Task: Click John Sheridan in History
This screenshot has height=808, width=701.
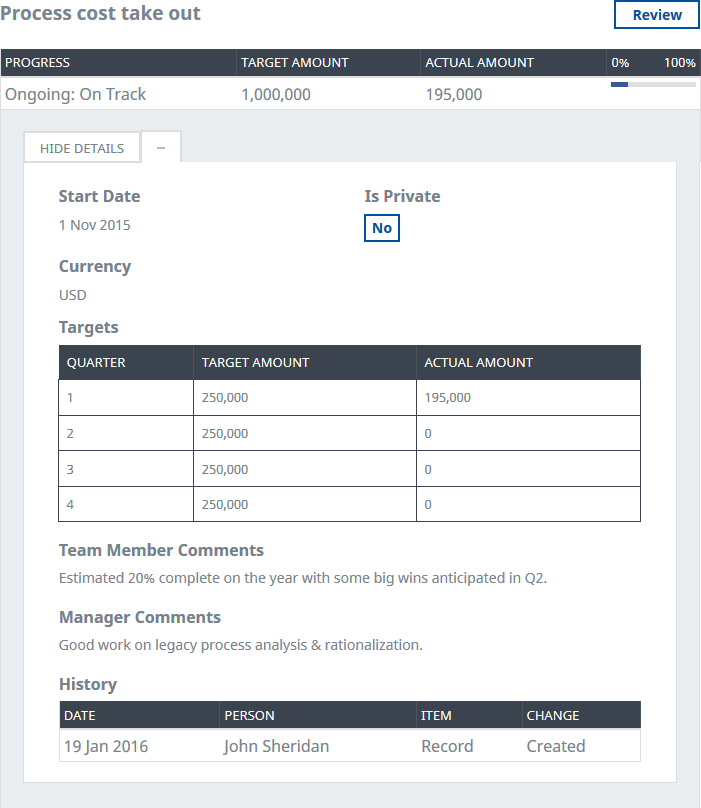Action: (276, 746)
